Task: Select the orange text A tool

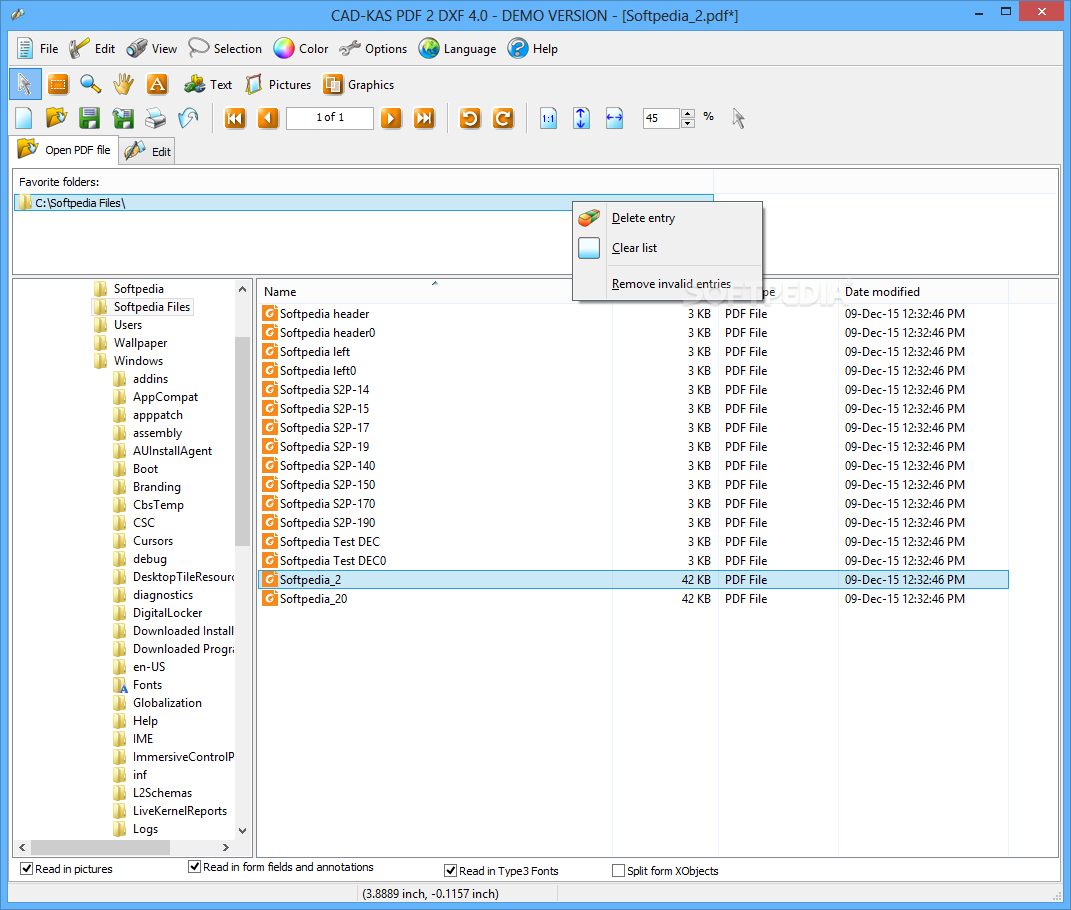Action: 157,85
